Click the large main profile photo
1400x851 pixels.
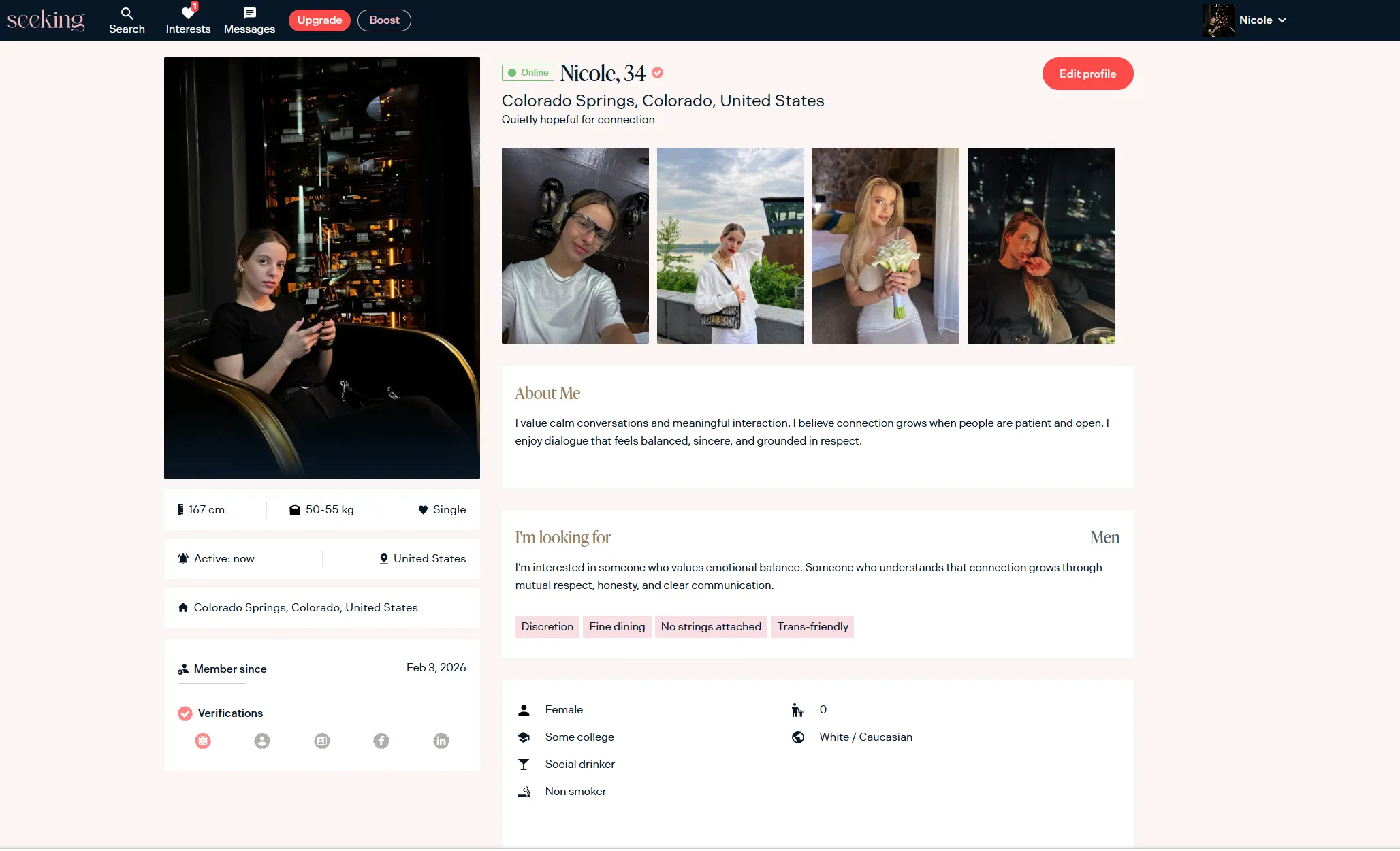[x=322, y=268]
